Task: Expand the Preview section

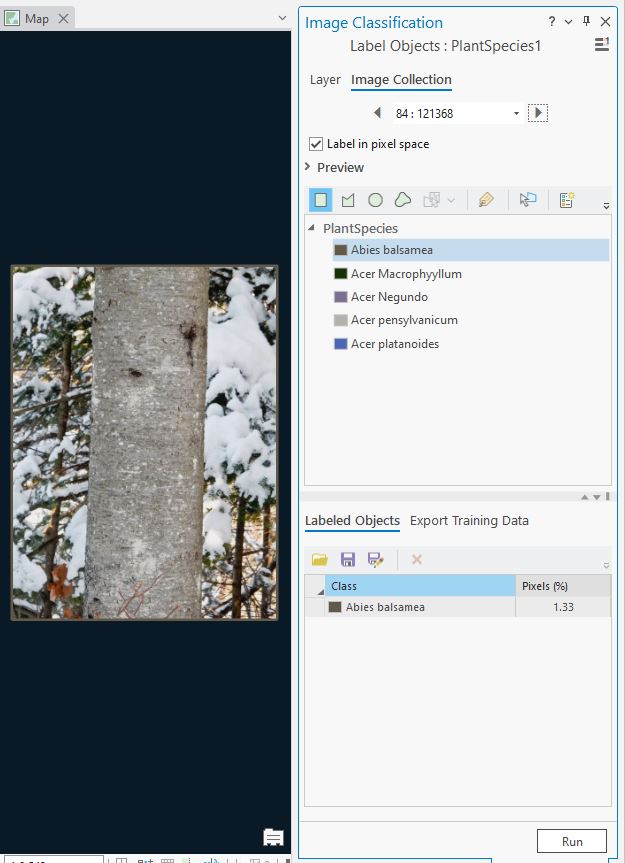Action: (x=308, y=167)
